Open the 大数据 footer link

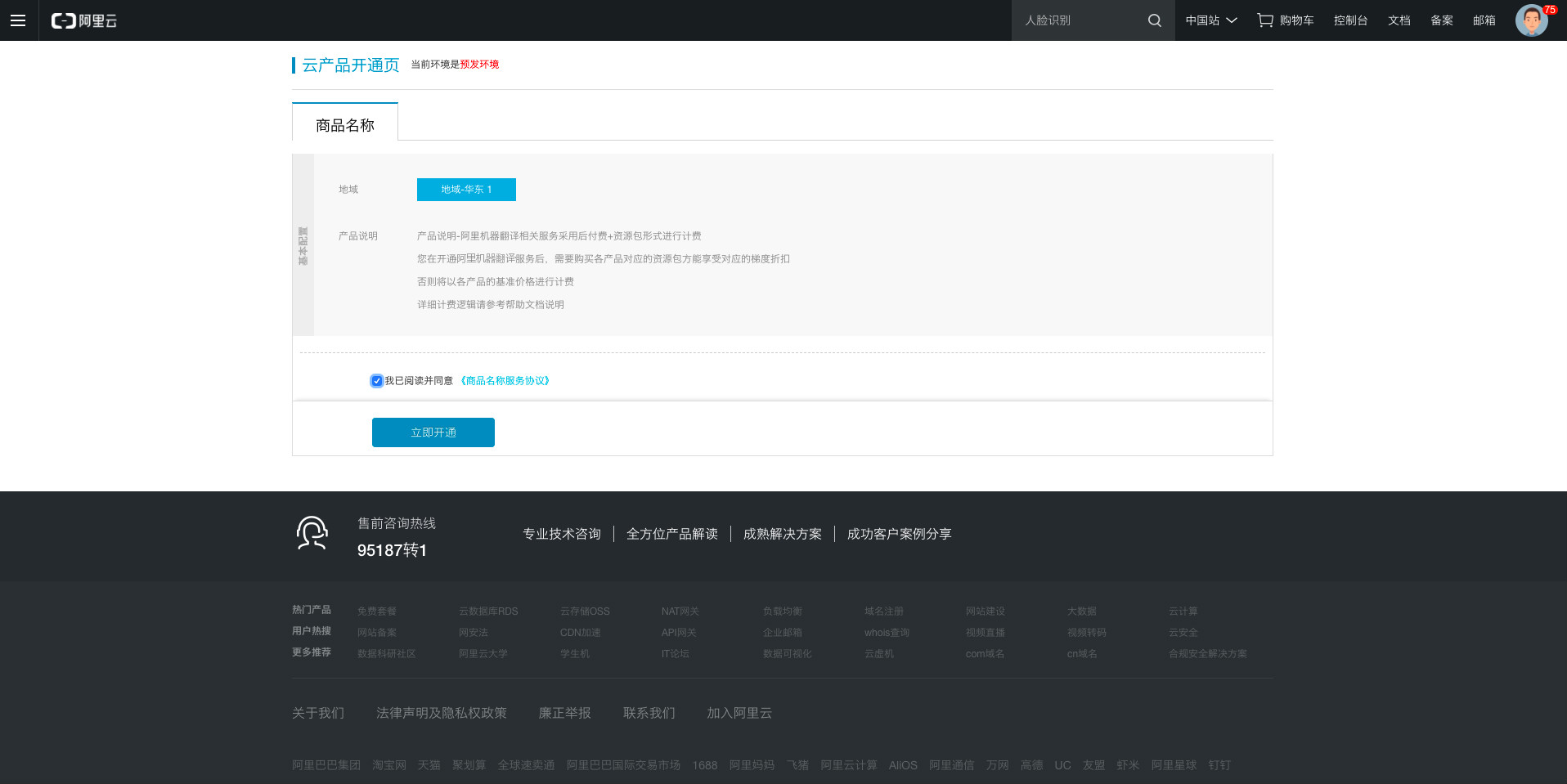[1082, 612]
